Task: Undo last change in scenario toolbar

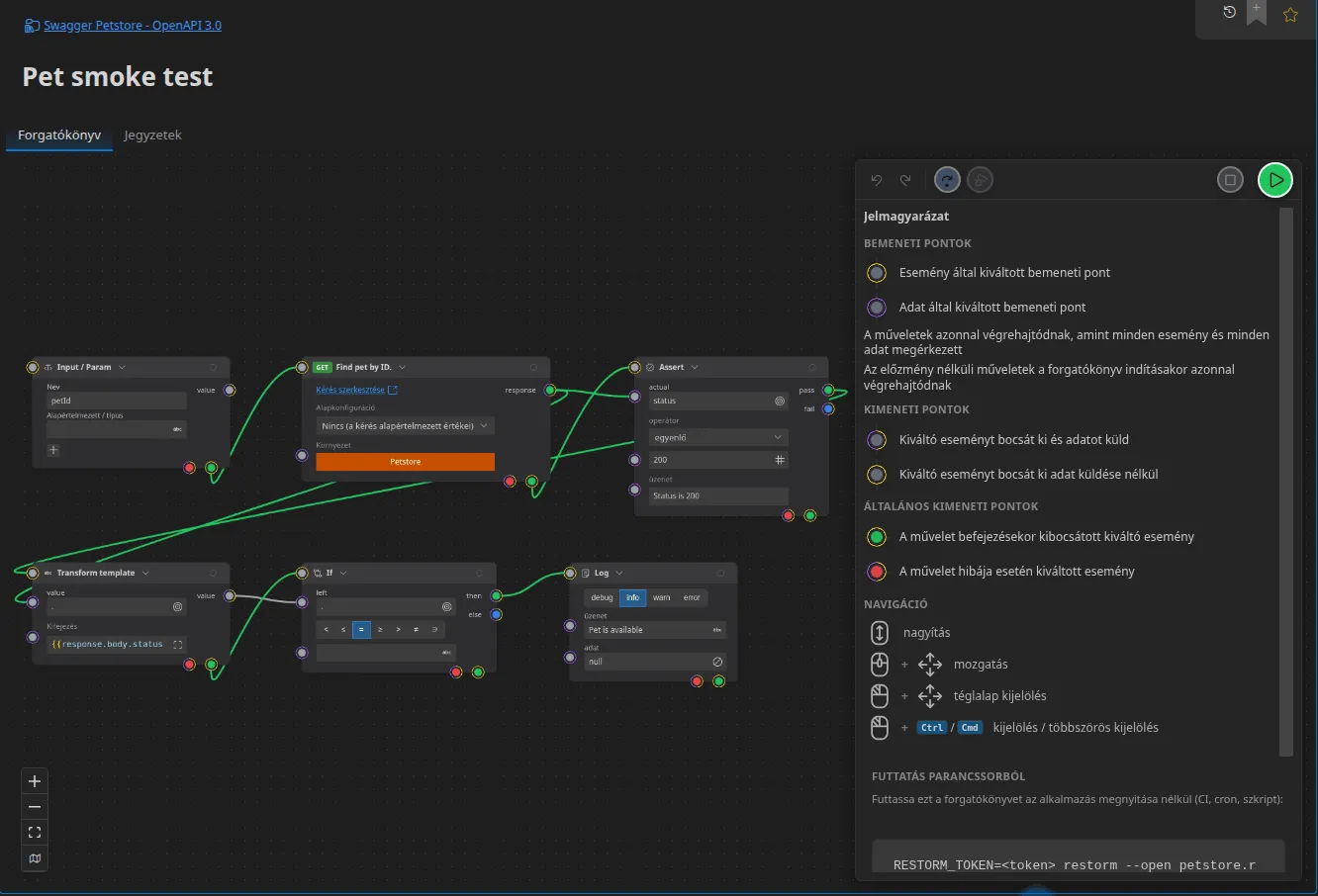Action: [x=877, y=180]
